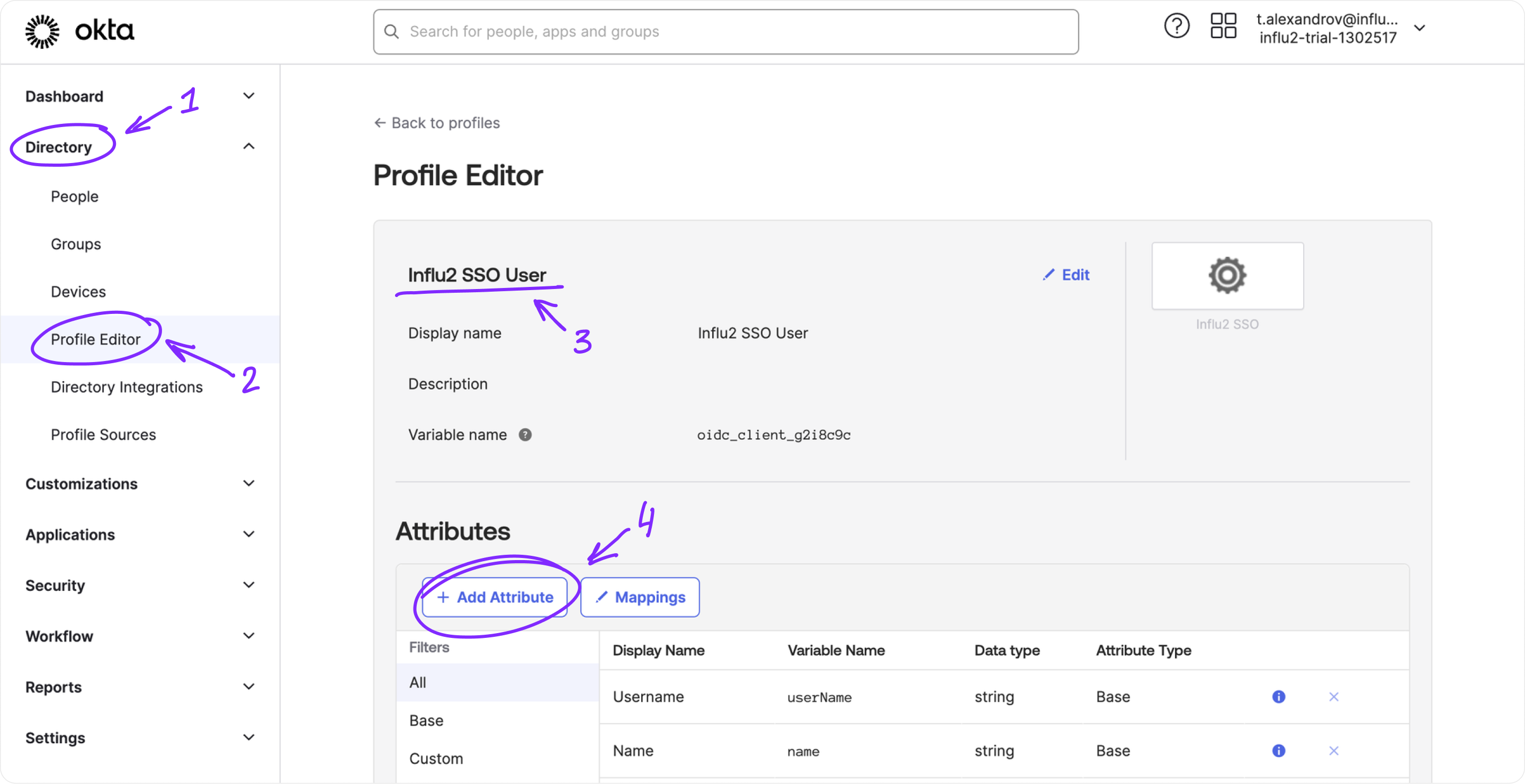Expand the Workflow chevron
Viewport: 1525px width, 784px height.
[x=249, y=636]
